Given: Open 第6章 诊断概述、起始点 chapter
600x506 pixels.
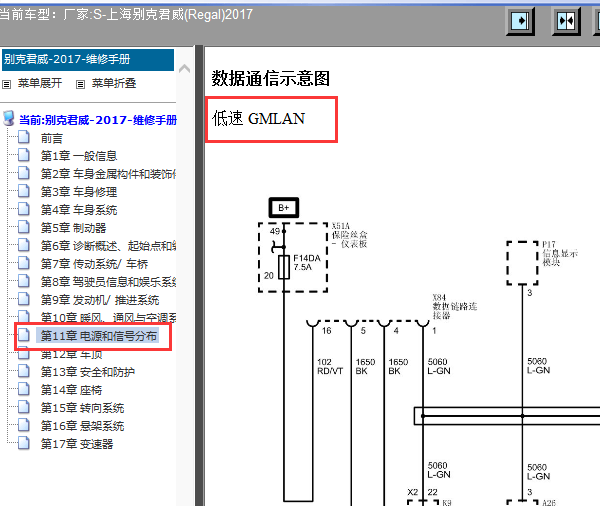Looking at the screenshot, I should coord(108,246).
